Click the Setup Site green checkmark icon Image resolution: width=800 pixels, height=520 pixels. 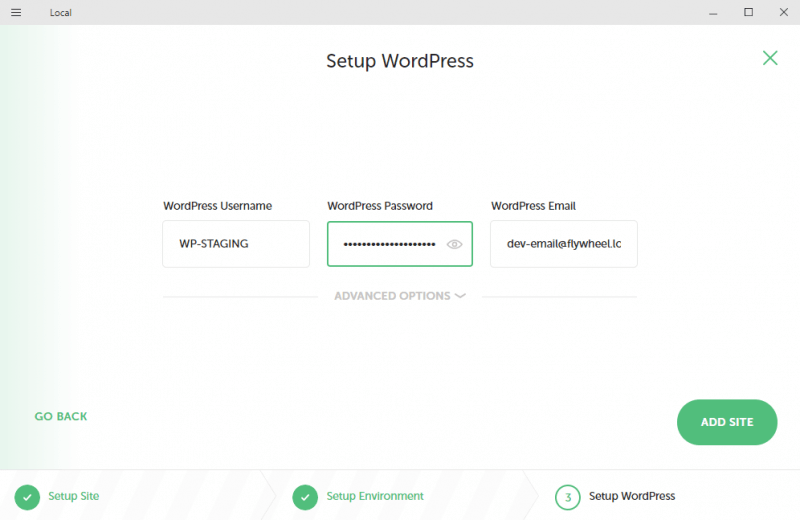27,497
